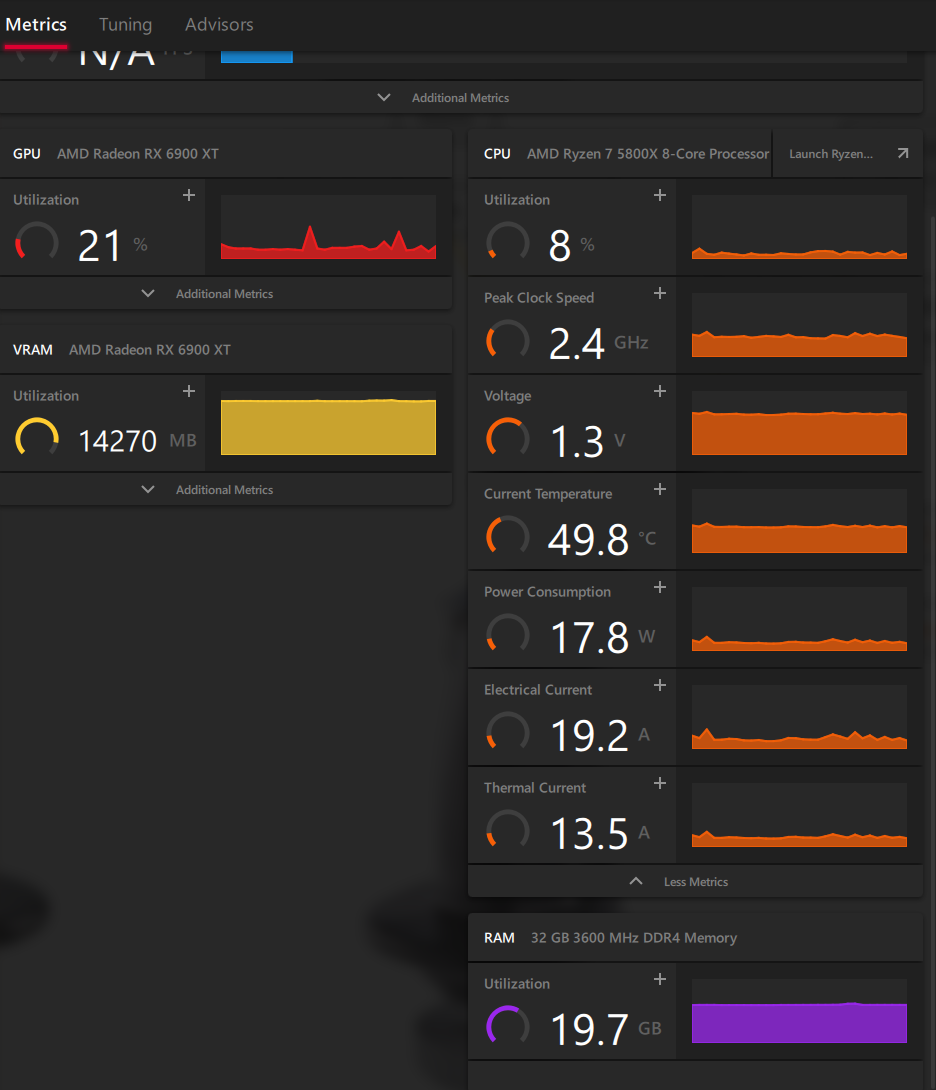Click the red GPU Utilization graph
Viewport: 936px width, 1090px height.
click(x=328, y=227)
